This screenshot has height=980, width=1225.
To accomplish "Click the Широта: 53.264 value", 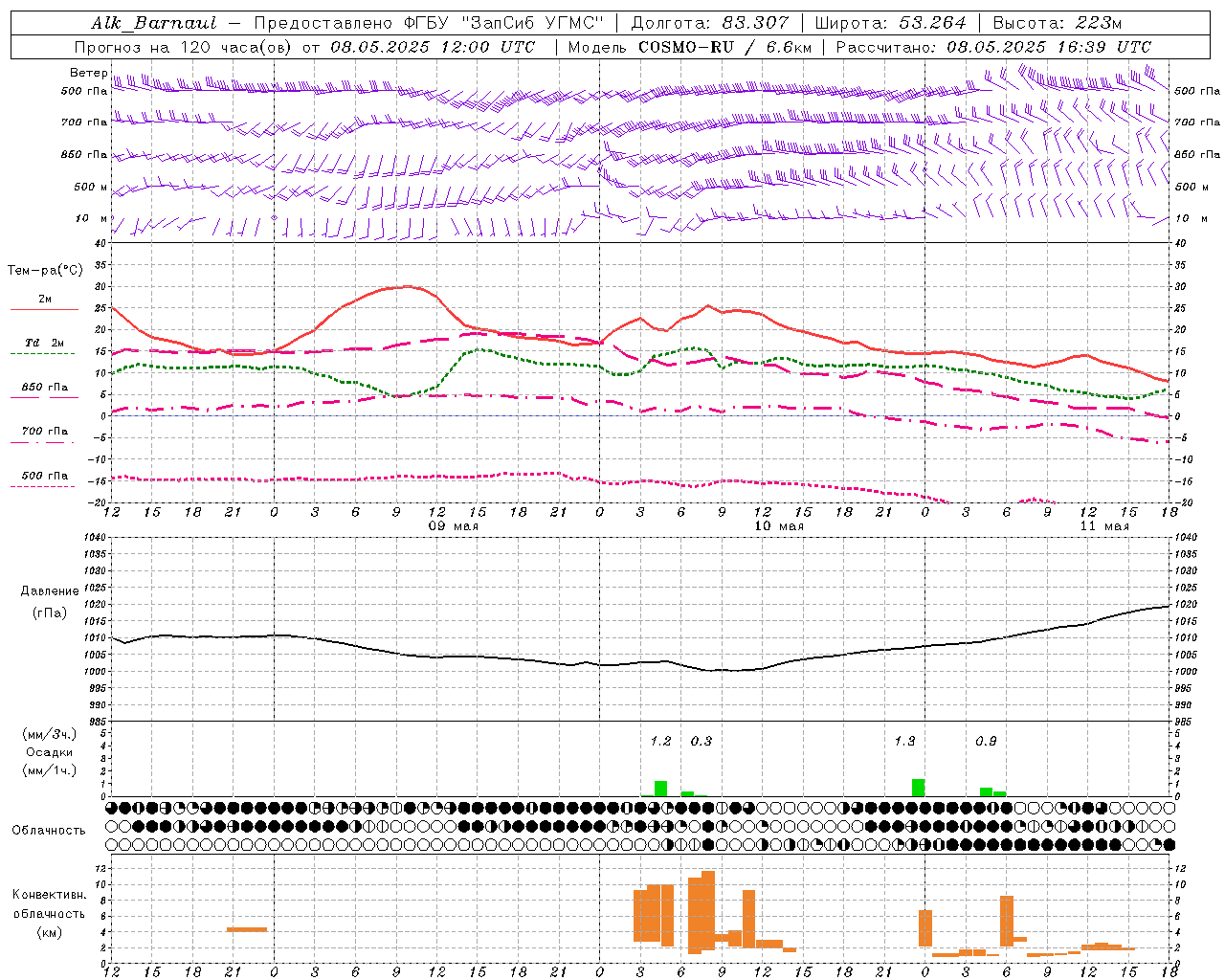I will [890, 23].
